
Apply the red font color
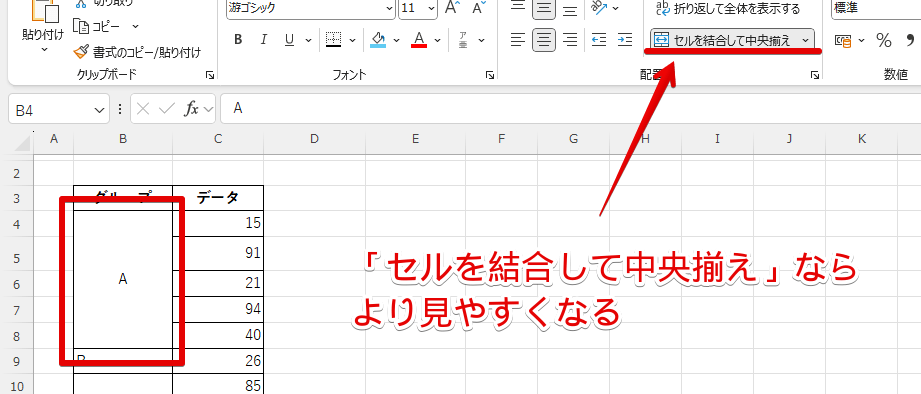pos(419,40)
